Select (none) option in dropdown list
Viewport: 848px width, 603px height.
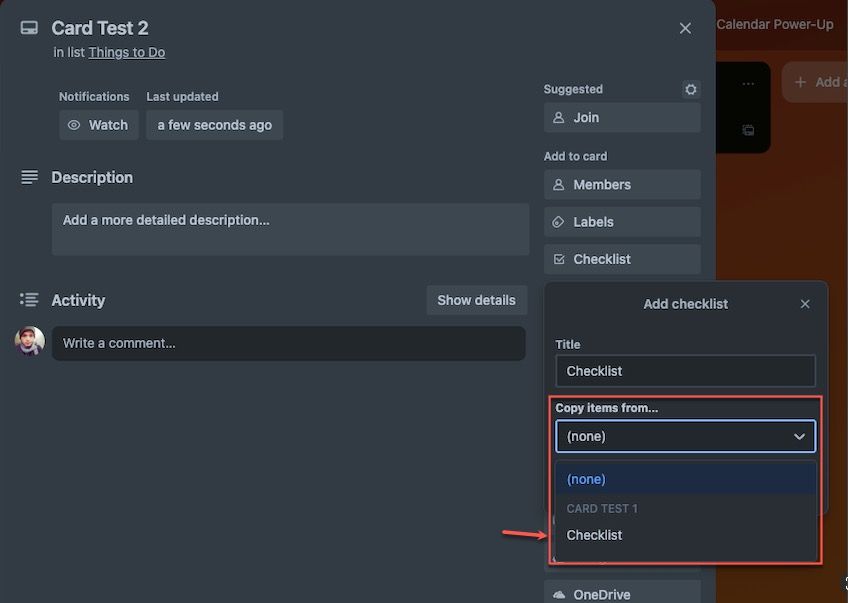click(x=685, y=479)
